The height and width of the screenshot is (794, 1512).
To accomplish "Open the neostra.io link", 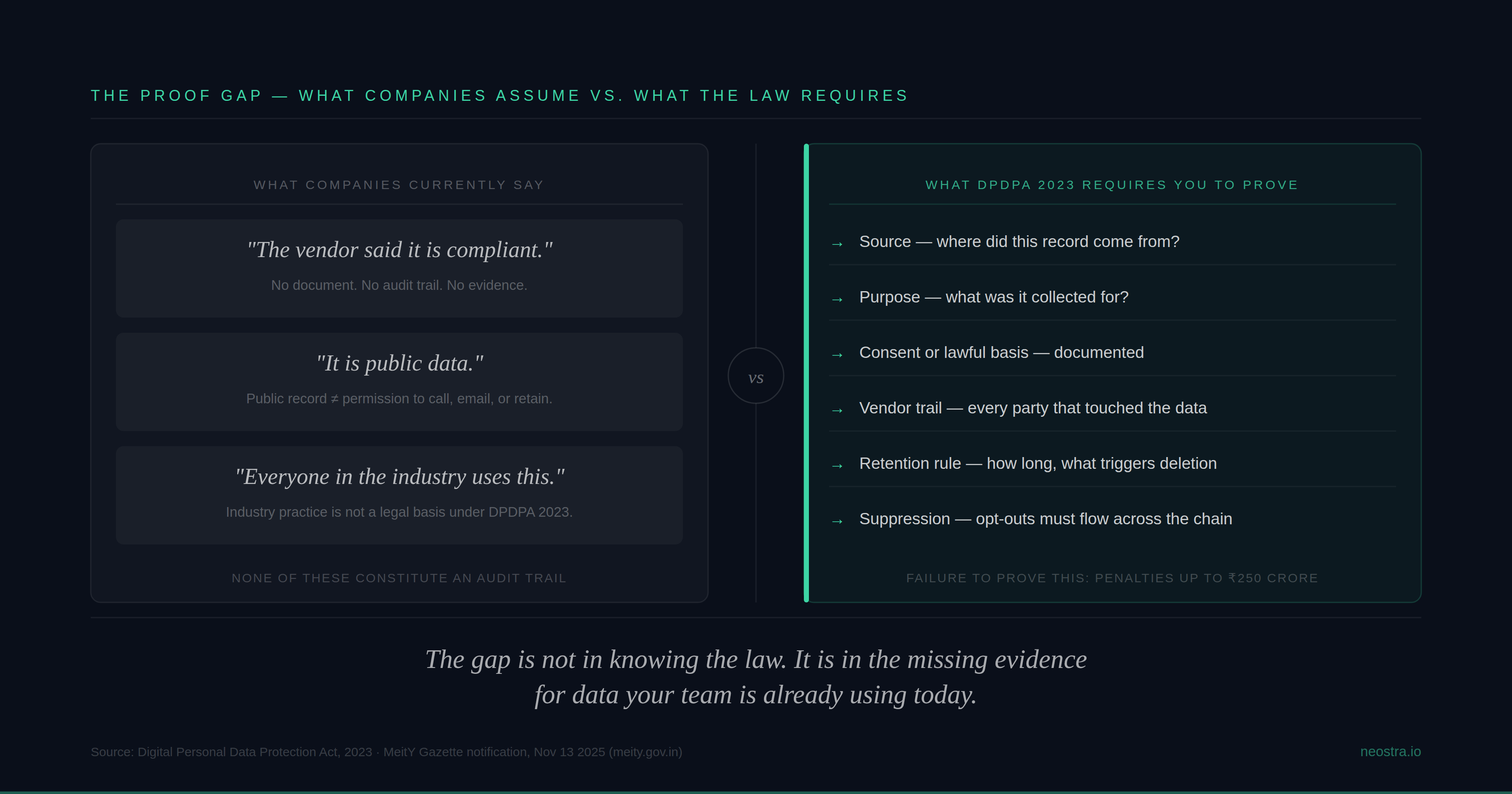I will [1390, 752].
